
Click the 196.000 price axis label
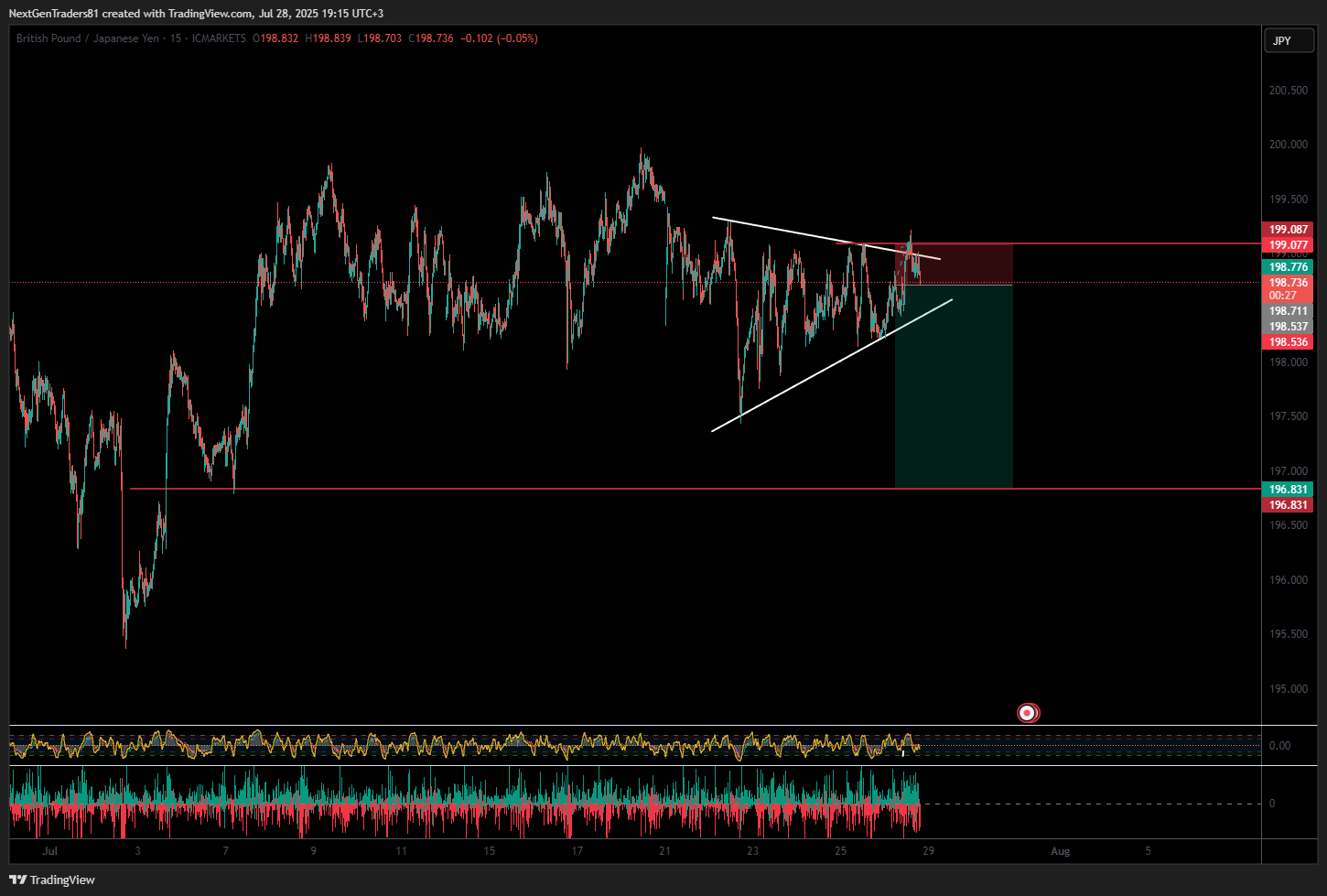1288,580
